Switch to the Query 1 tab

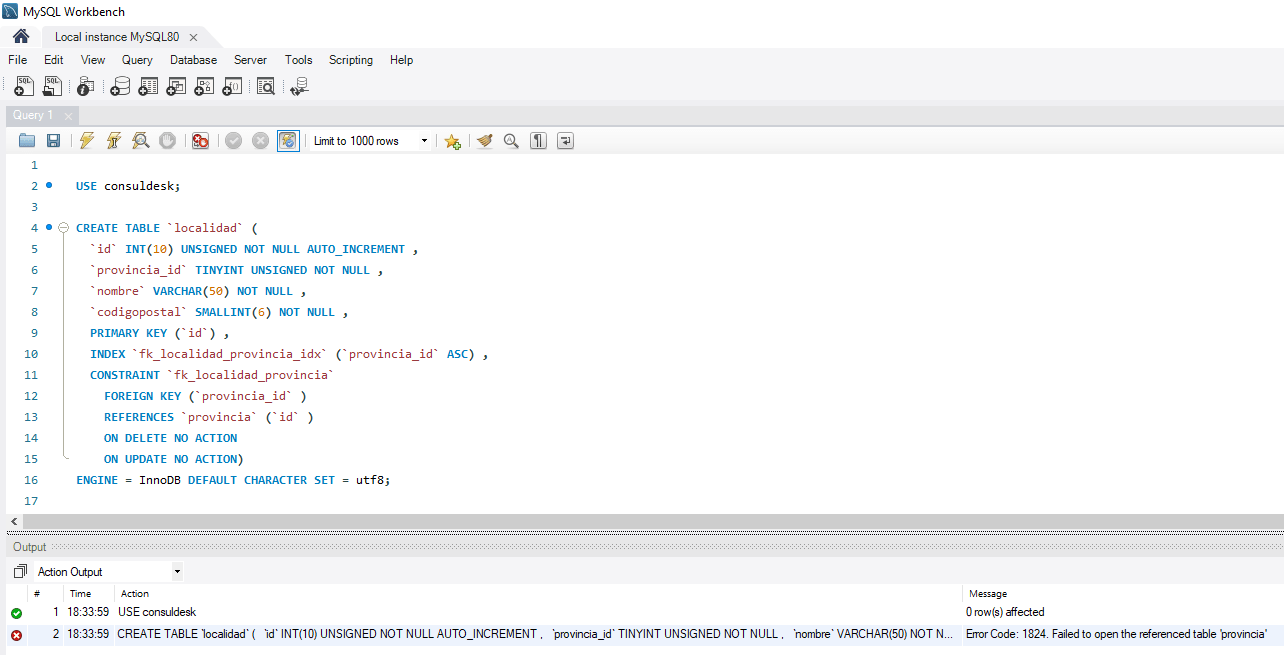[x=32, y=115]
